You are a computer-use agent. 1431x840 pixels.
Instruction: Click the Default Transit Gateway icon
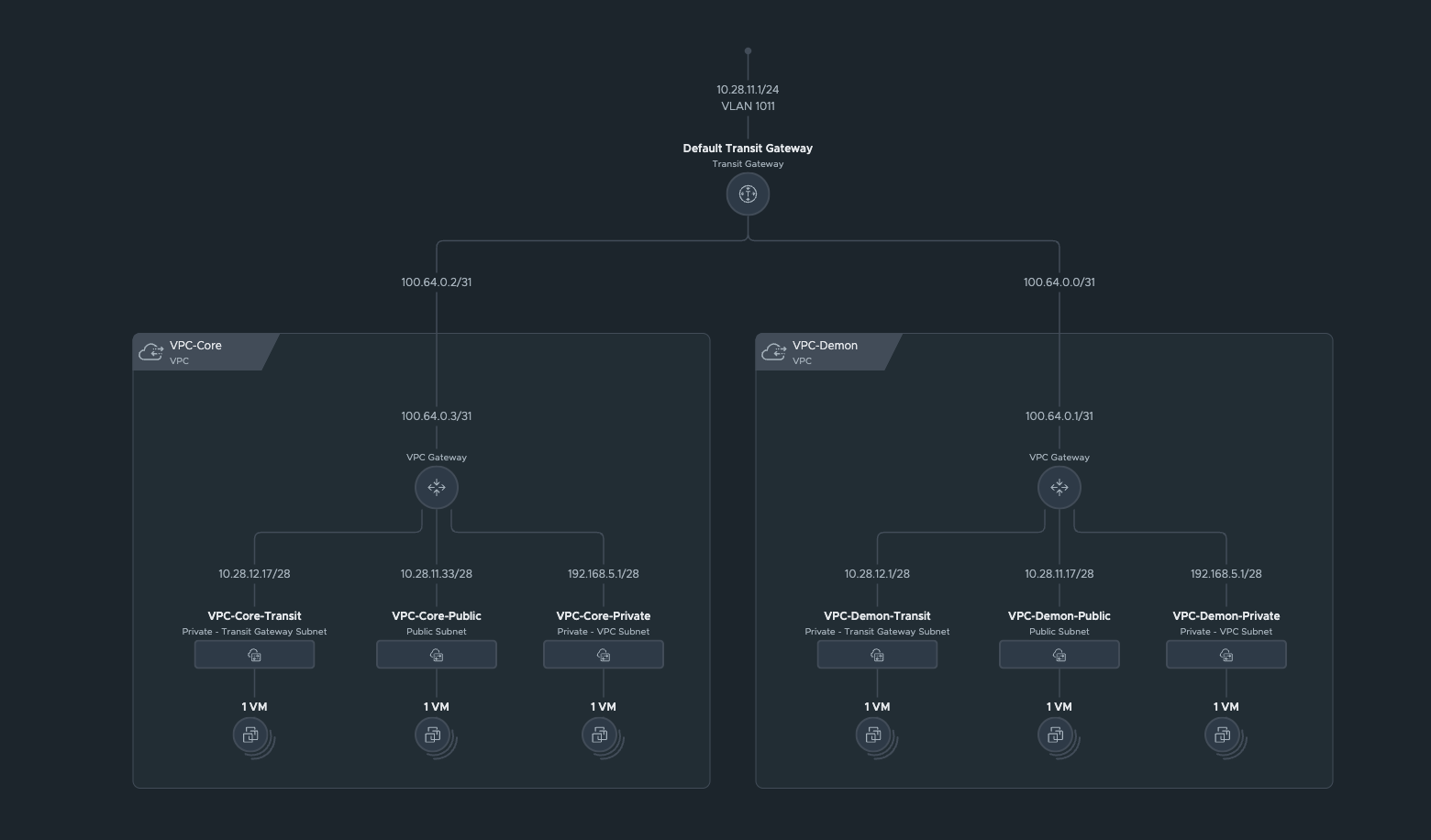[748, 194]
